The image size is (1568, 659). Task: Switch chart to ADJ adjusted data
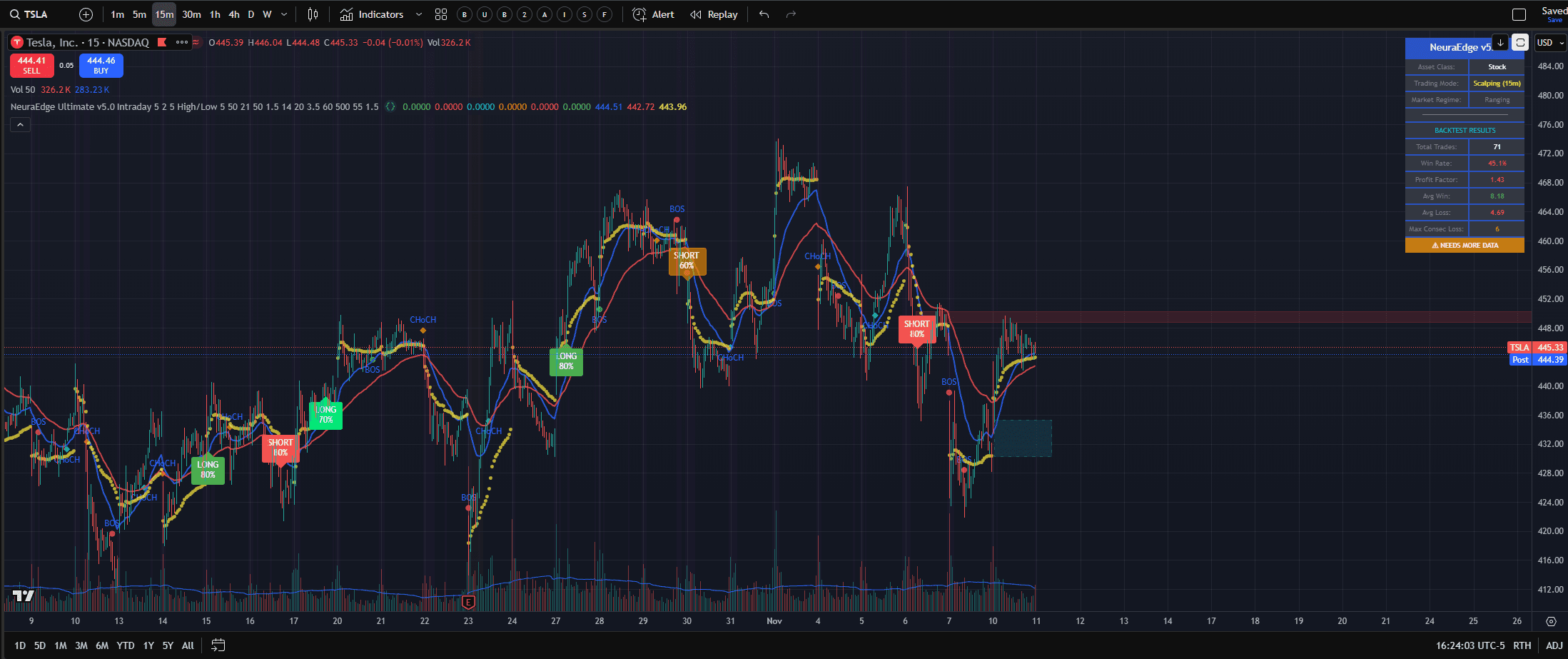coord(1553,645)
